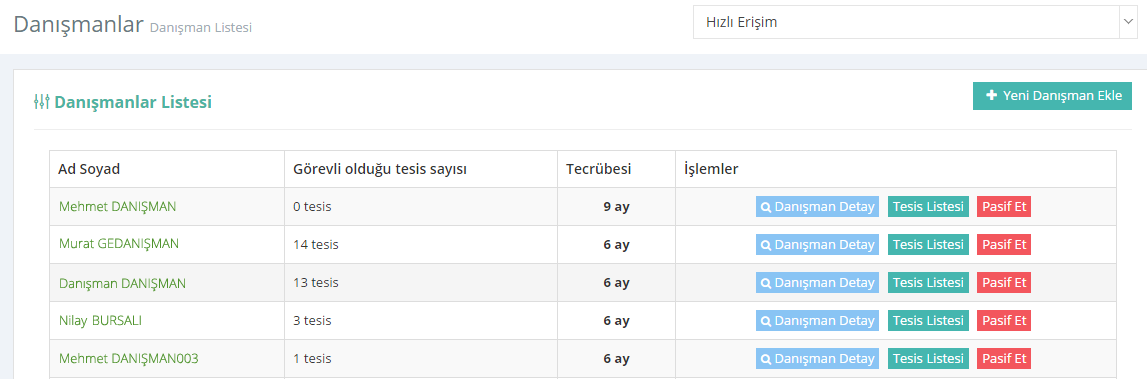Add a new advisor with Yeni Danışman Ekle

1052,96
